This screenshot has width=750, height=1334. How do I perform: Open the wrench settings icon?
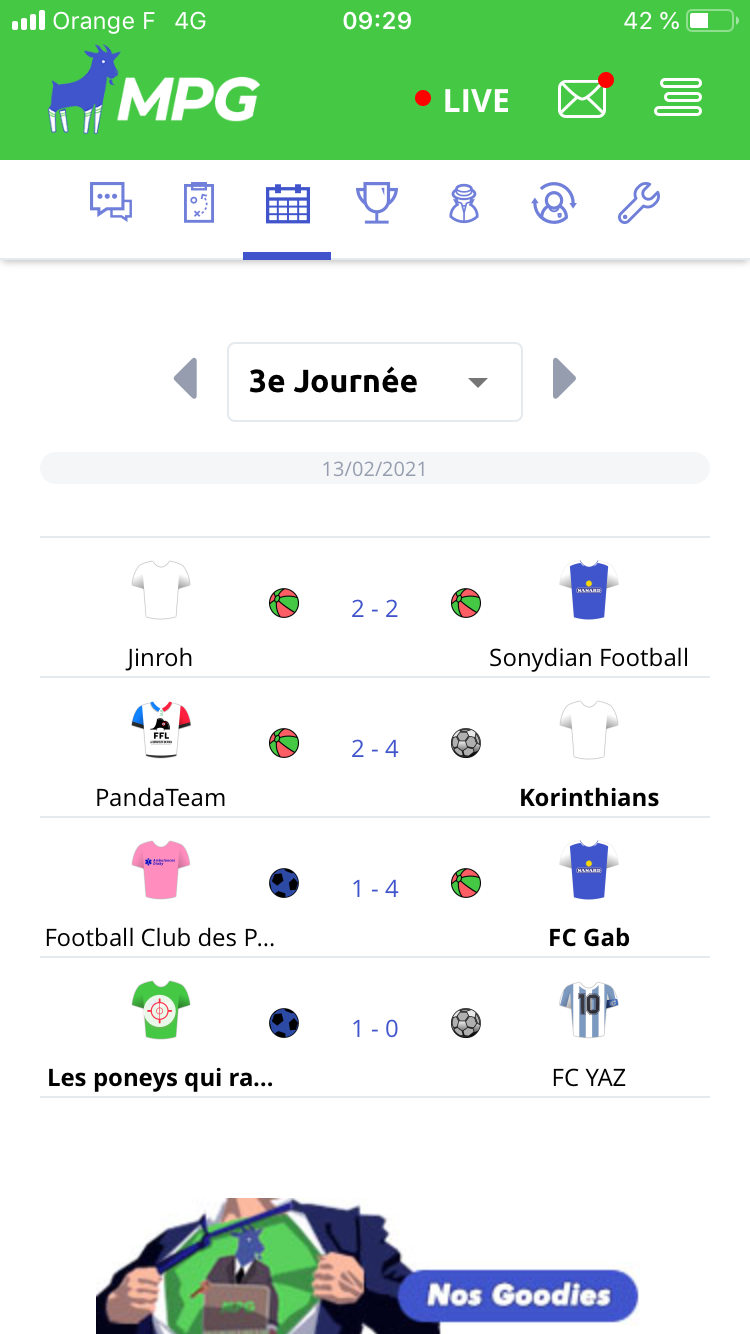click(638, 203)
